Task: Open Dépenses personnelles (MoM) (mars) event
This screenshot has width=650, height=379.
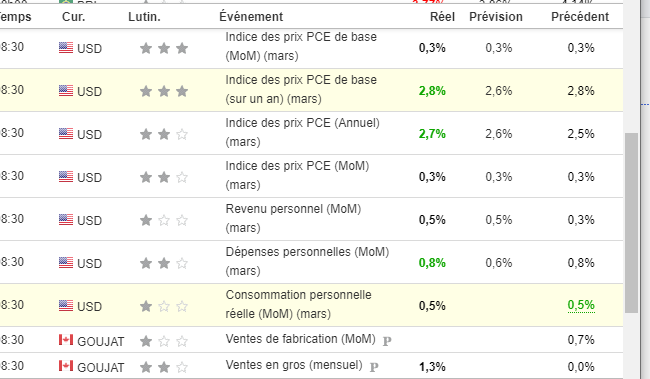Action: pyautogui.click(x=307, y=261)
